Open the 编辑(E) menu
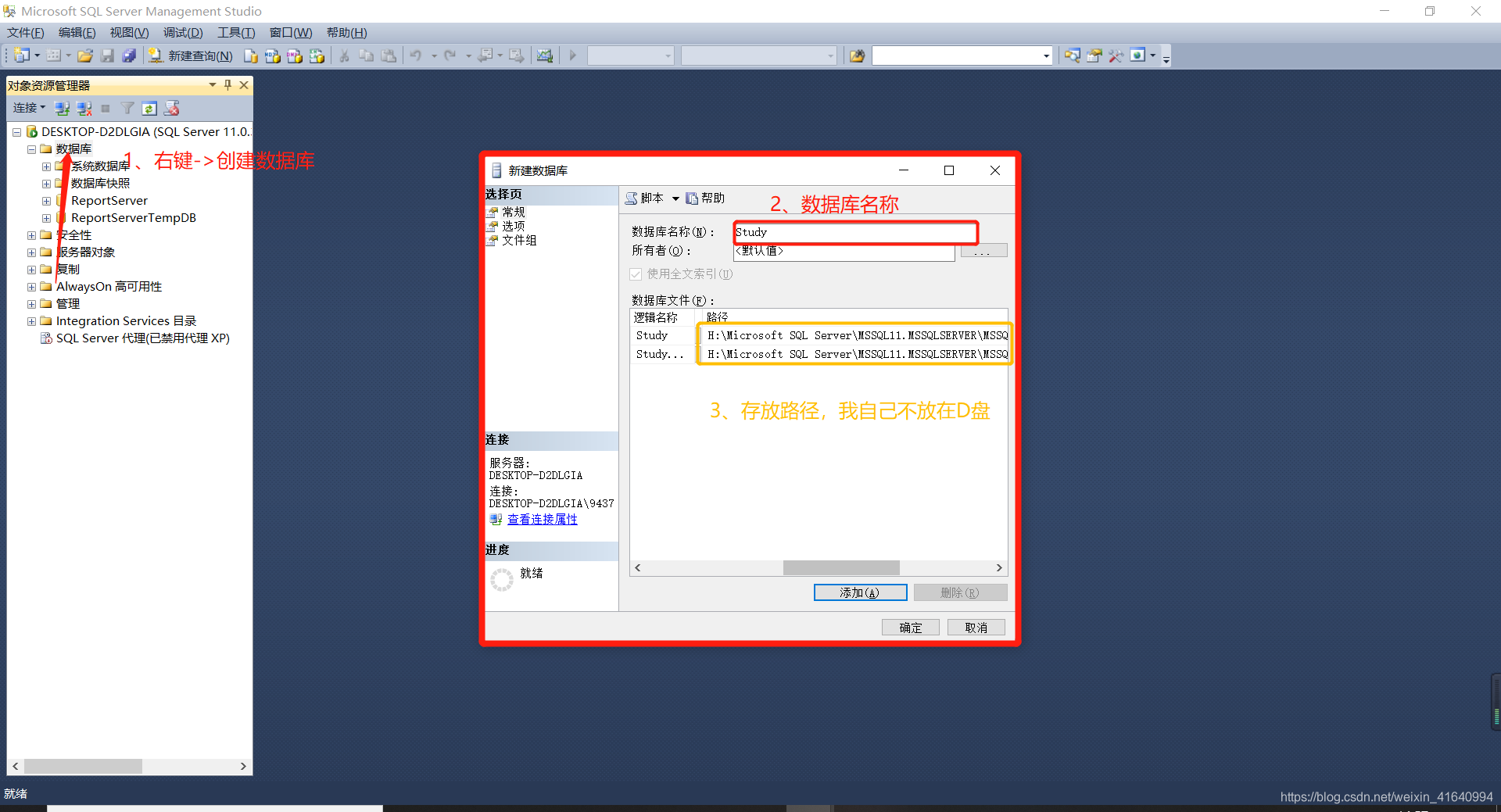Image resolution: width=1501 pixels, height=812 pixels. [77, 33]
